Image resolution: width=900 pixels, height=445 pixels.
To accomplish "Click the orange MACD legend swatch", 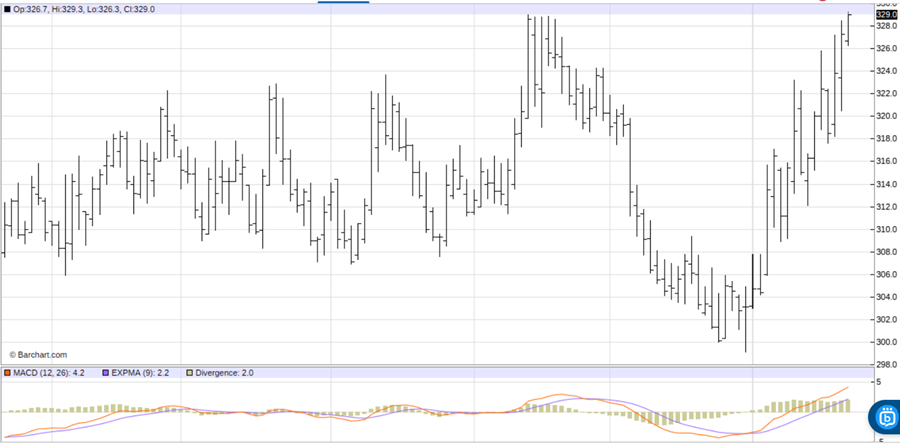I will pos(7,373).
